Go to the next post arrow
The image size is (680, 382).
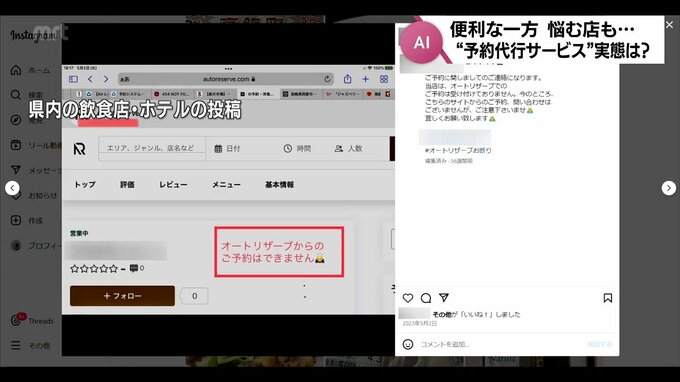click(x=668, y=188)
